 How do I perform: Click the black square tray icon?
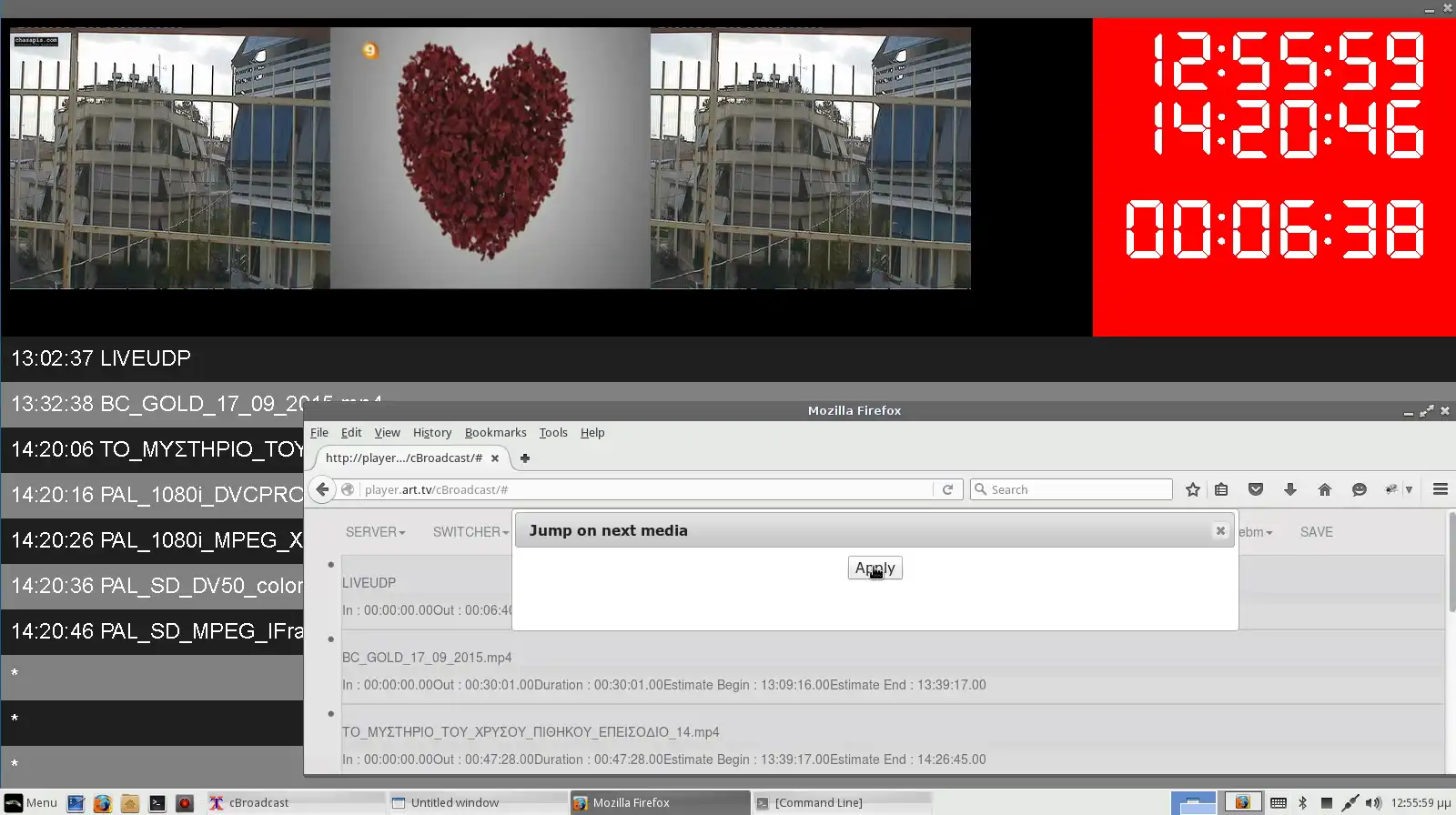[x=1327, y=803]
